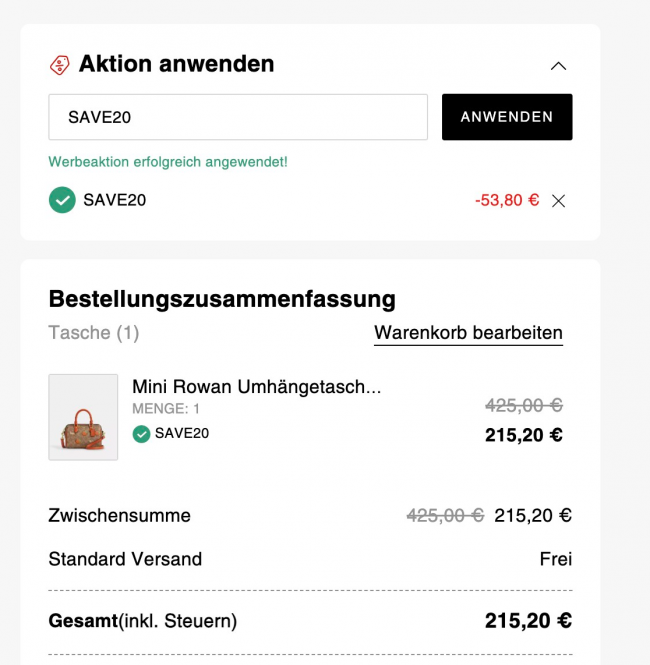Click the Gesamt total 215,20 €
Screen dimensions: 650x665
pyautogui.click(x=528, y=620)
